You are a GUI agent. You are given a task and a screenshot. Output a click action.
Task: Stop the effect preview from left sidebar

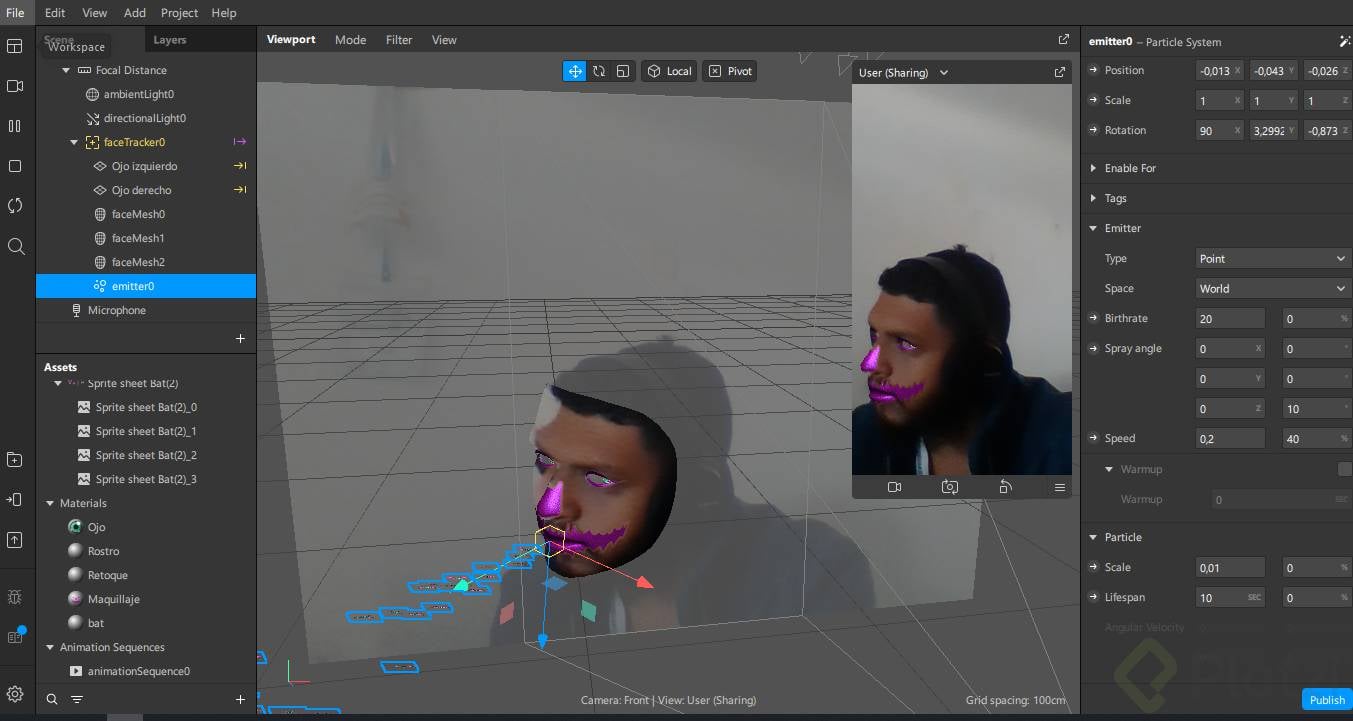(x=15, y=166)
